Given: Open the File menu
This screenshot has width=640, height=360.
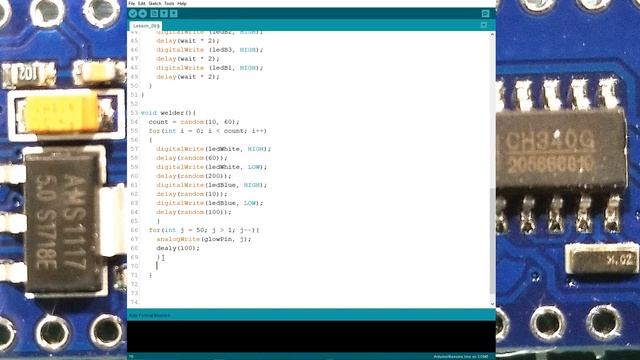Looking at the screenshot, I should [x=132, y=3].
